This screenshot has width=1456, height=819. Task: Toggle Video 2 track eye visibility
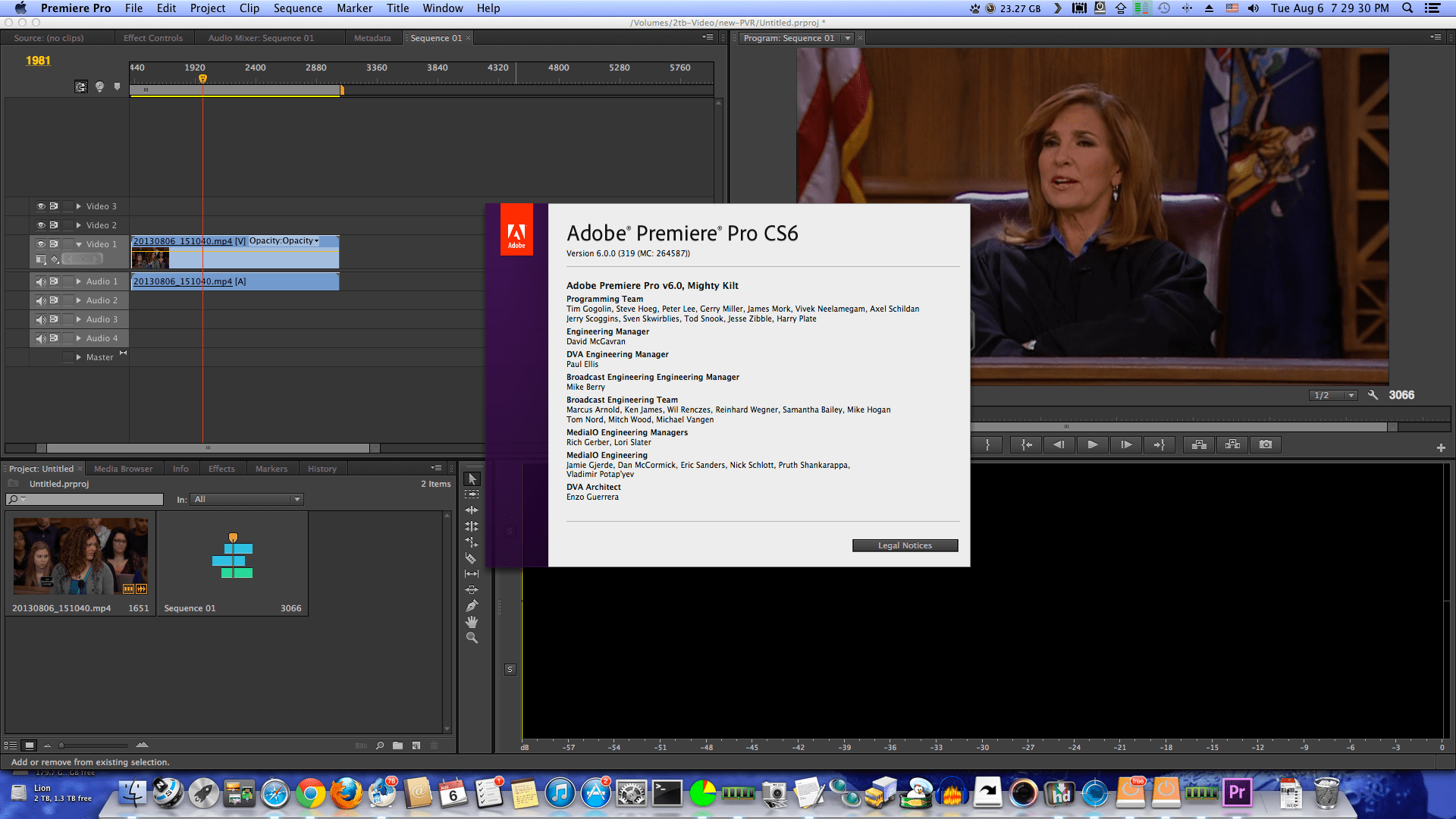pos(41,225)
